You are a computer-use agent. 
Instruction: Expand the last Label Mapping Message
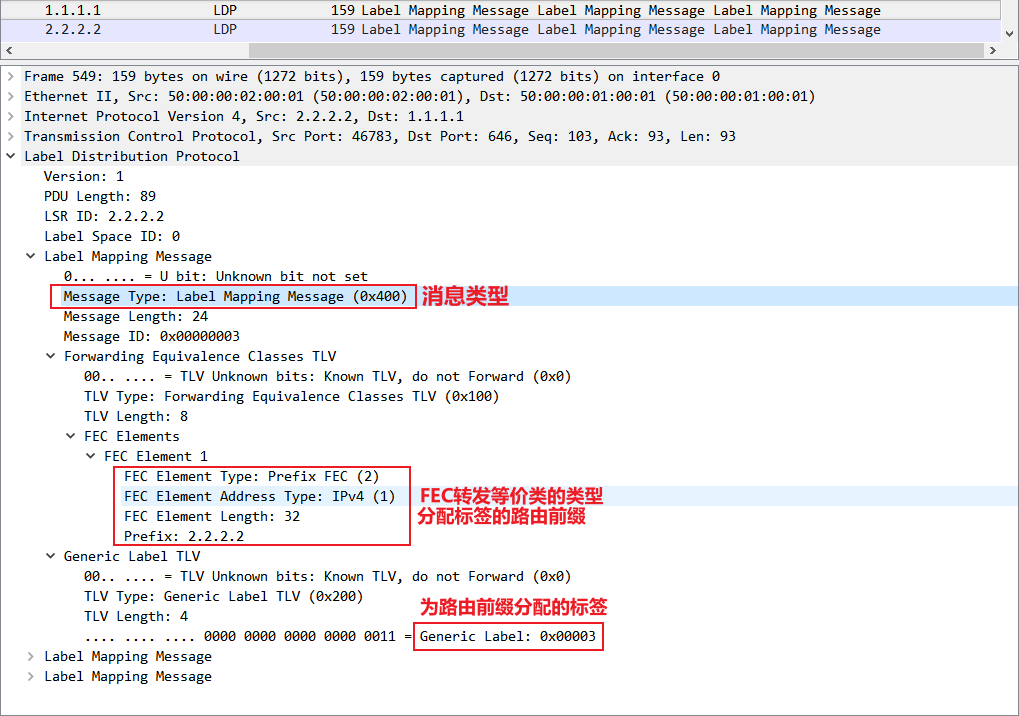point(31,677)
